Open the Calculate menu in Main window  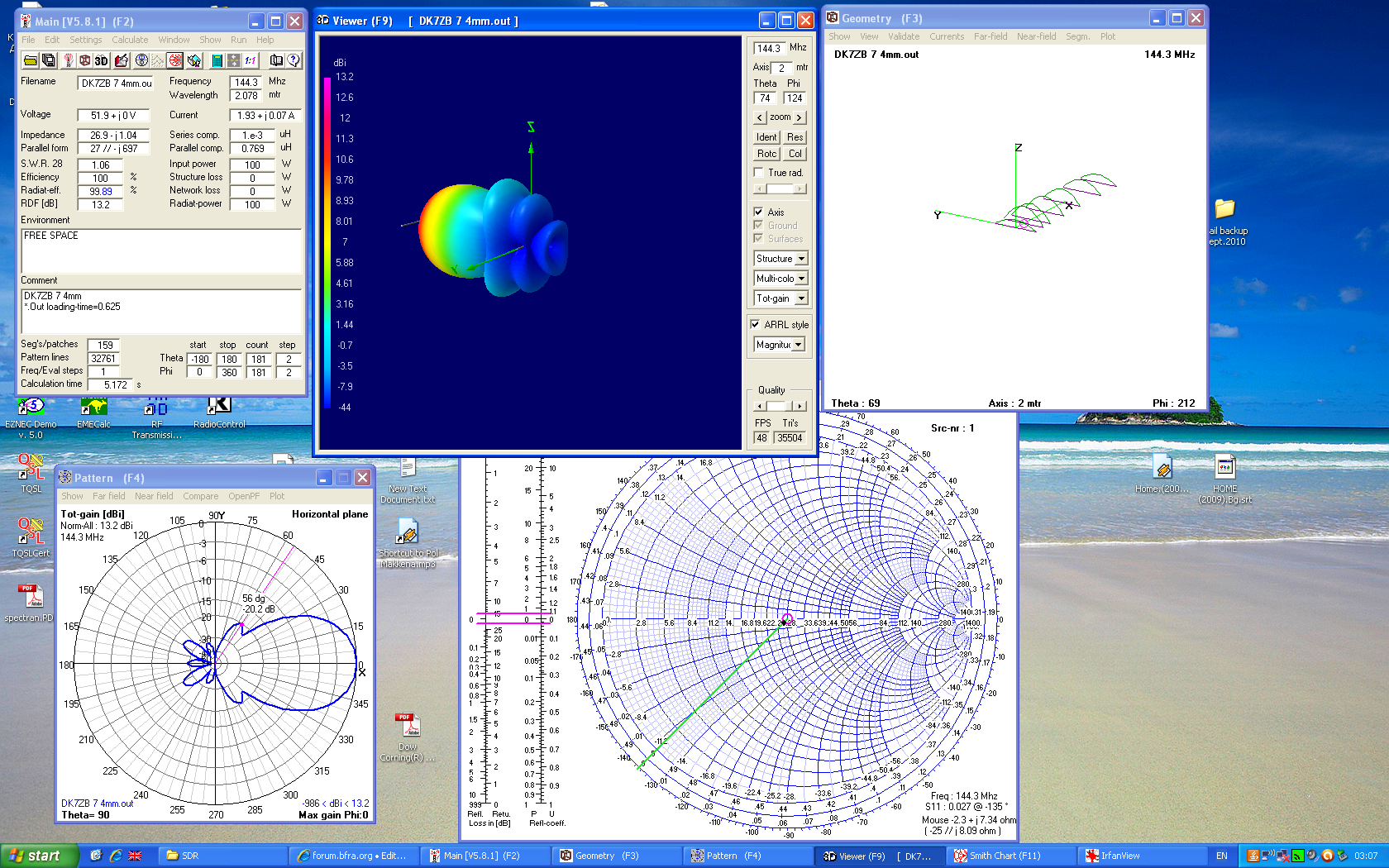130,40
